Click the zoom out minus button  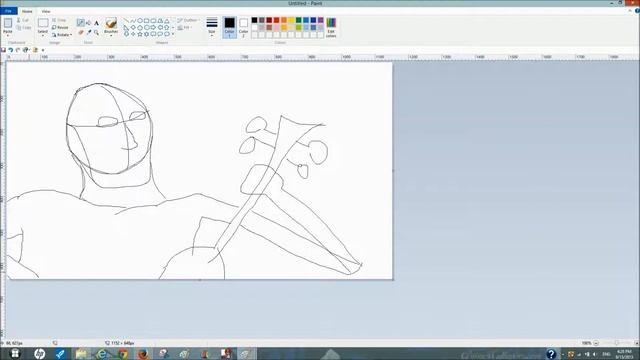(596, 343)
